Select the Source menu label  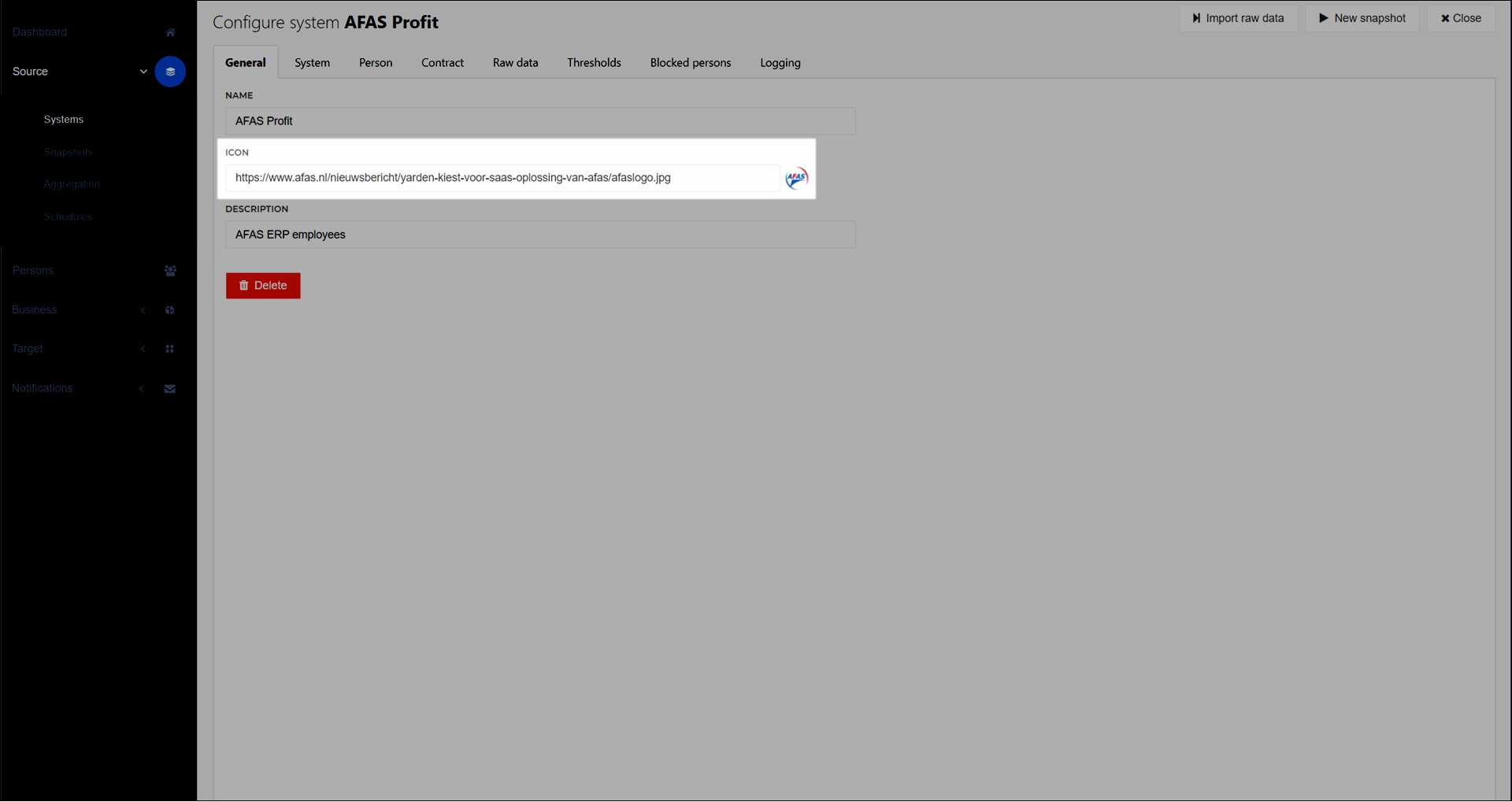point(30,72)
